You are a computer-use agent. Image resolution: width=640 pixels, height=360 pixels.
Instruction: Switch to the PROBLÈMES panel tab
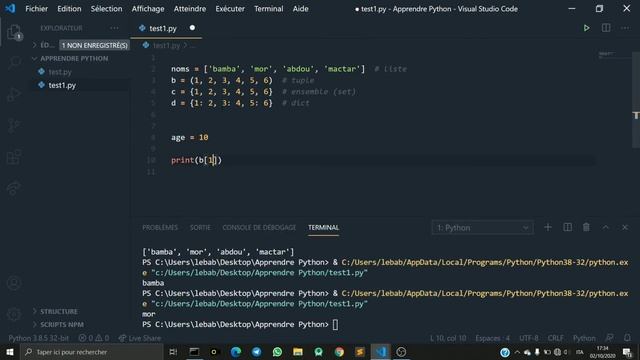(x=160, y=227)
